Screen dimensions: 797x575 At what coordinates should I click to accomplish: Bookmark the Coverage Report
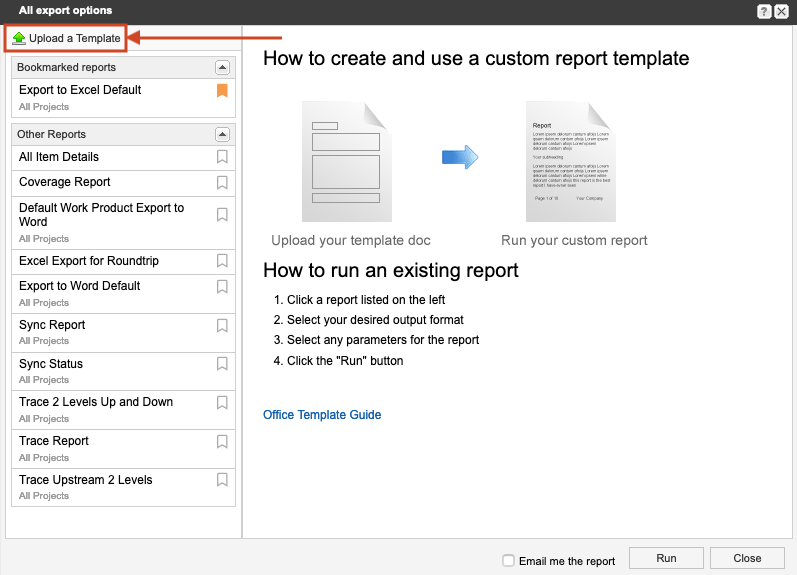coord(222,182)
